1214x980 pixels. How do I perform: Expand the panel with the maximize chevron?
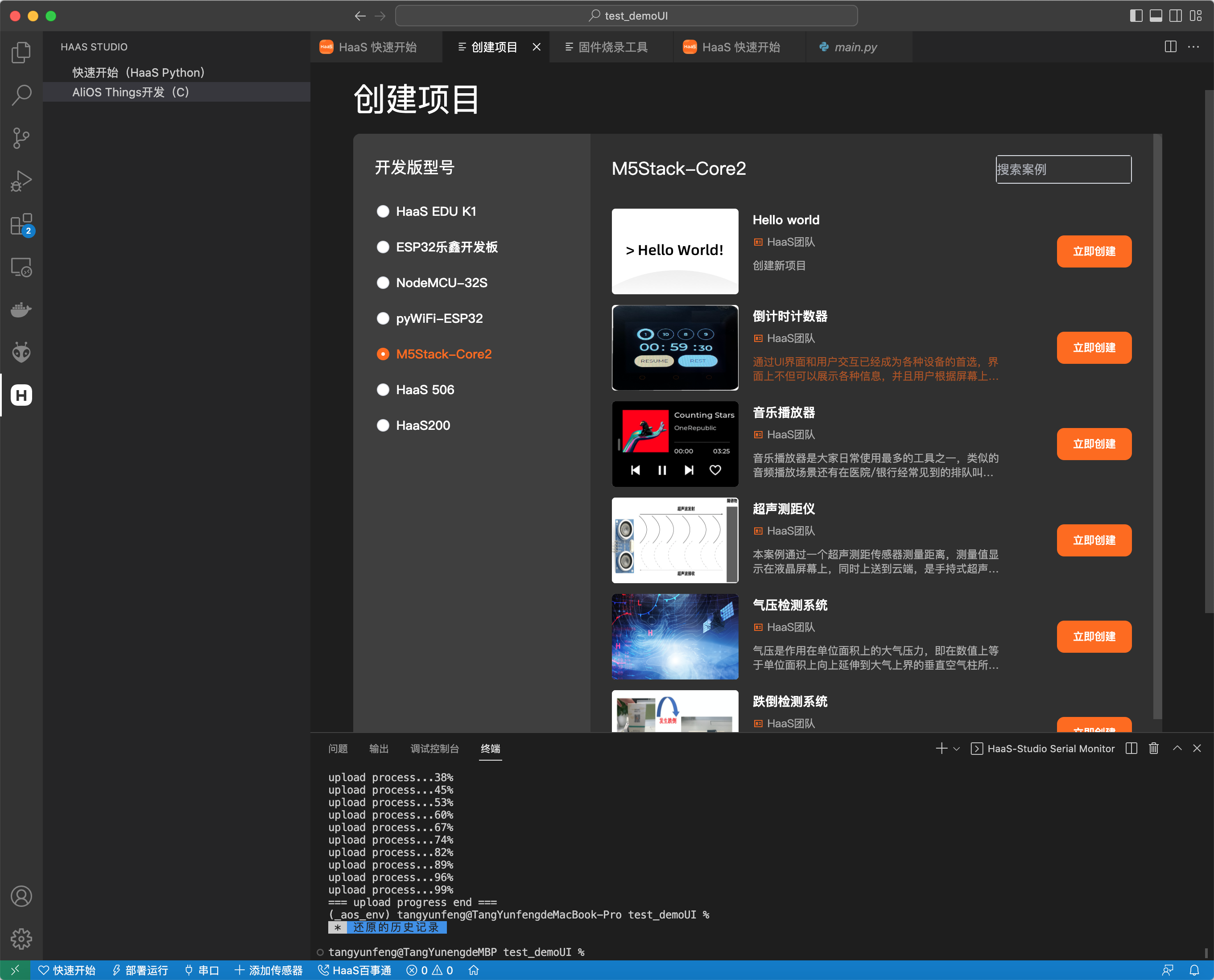[1177, 748]
